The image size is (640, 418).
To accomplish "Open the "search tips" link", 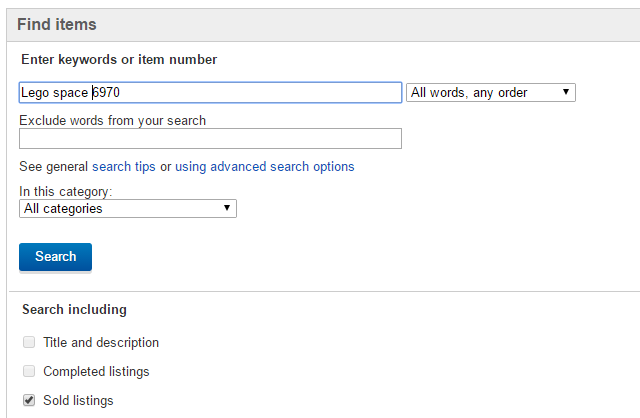I will pyautogui.click(x=123, y=167).
